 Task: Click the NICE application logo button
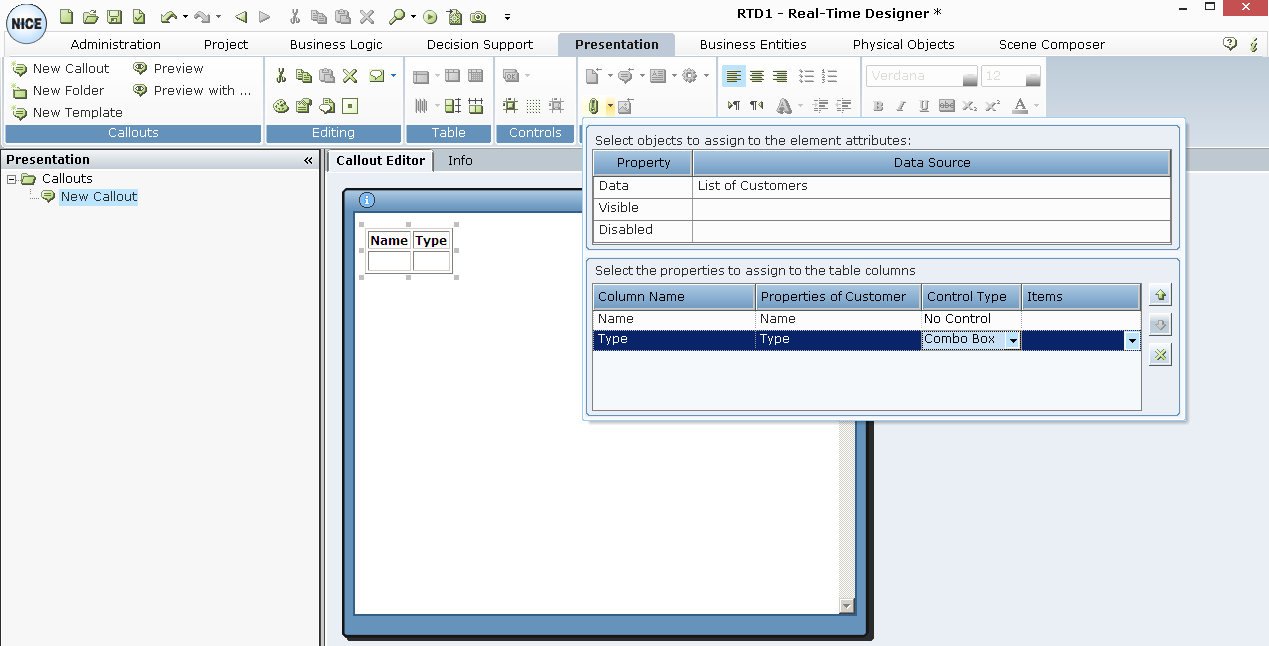[x=27, y=23]
